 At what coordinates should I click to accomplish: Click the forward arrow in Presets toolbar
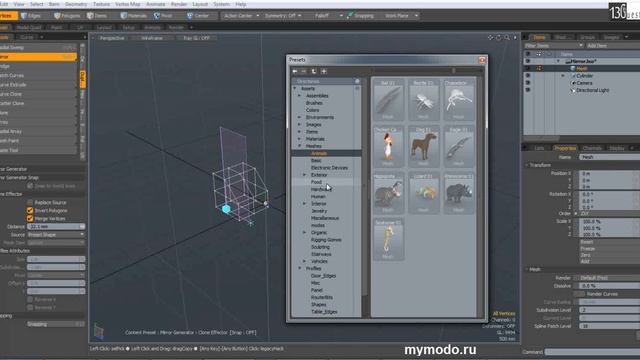[x=304, y=71]
